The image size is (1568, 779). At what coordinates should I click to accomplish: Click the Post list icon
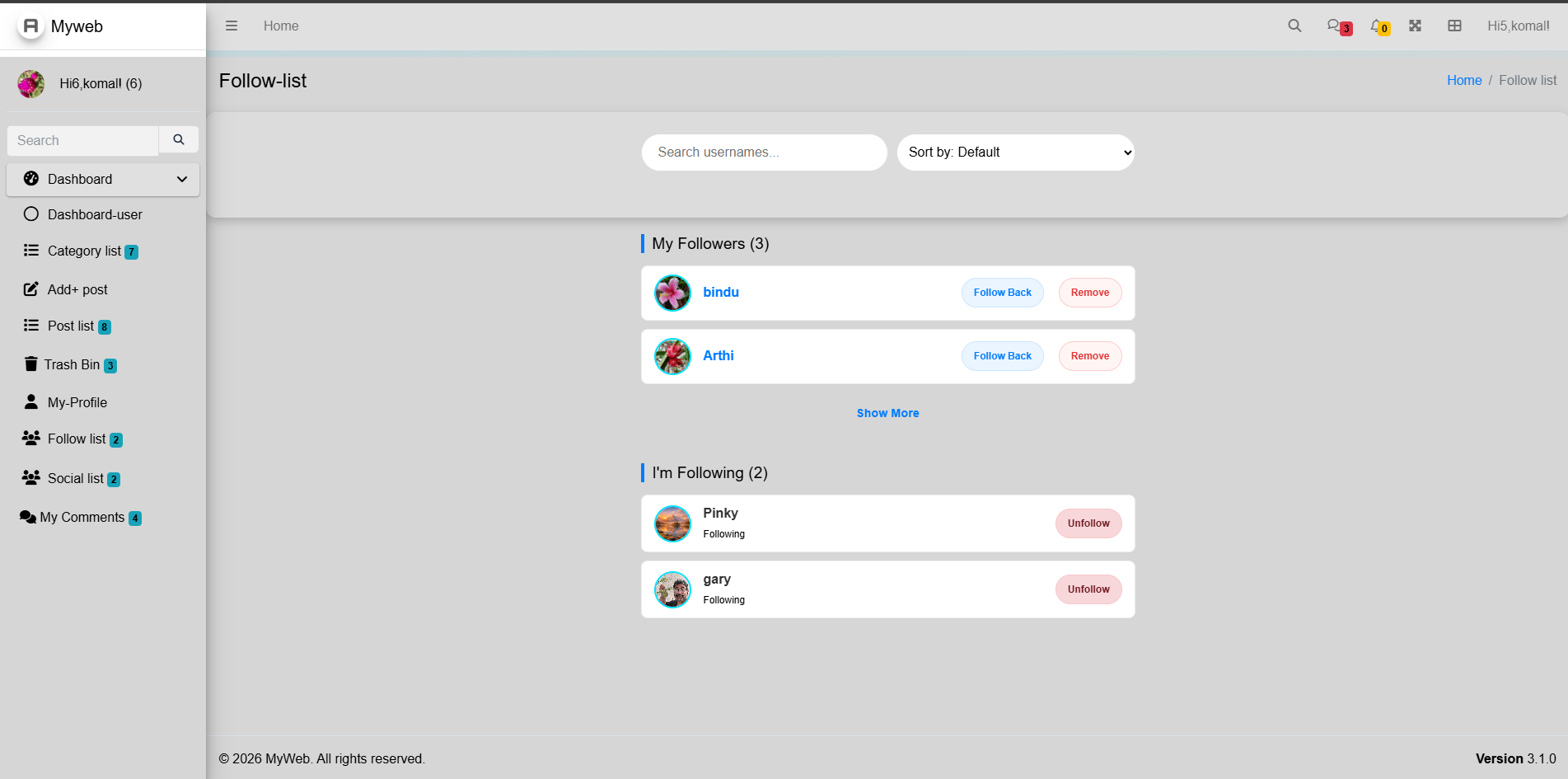[x=31, y=326]
